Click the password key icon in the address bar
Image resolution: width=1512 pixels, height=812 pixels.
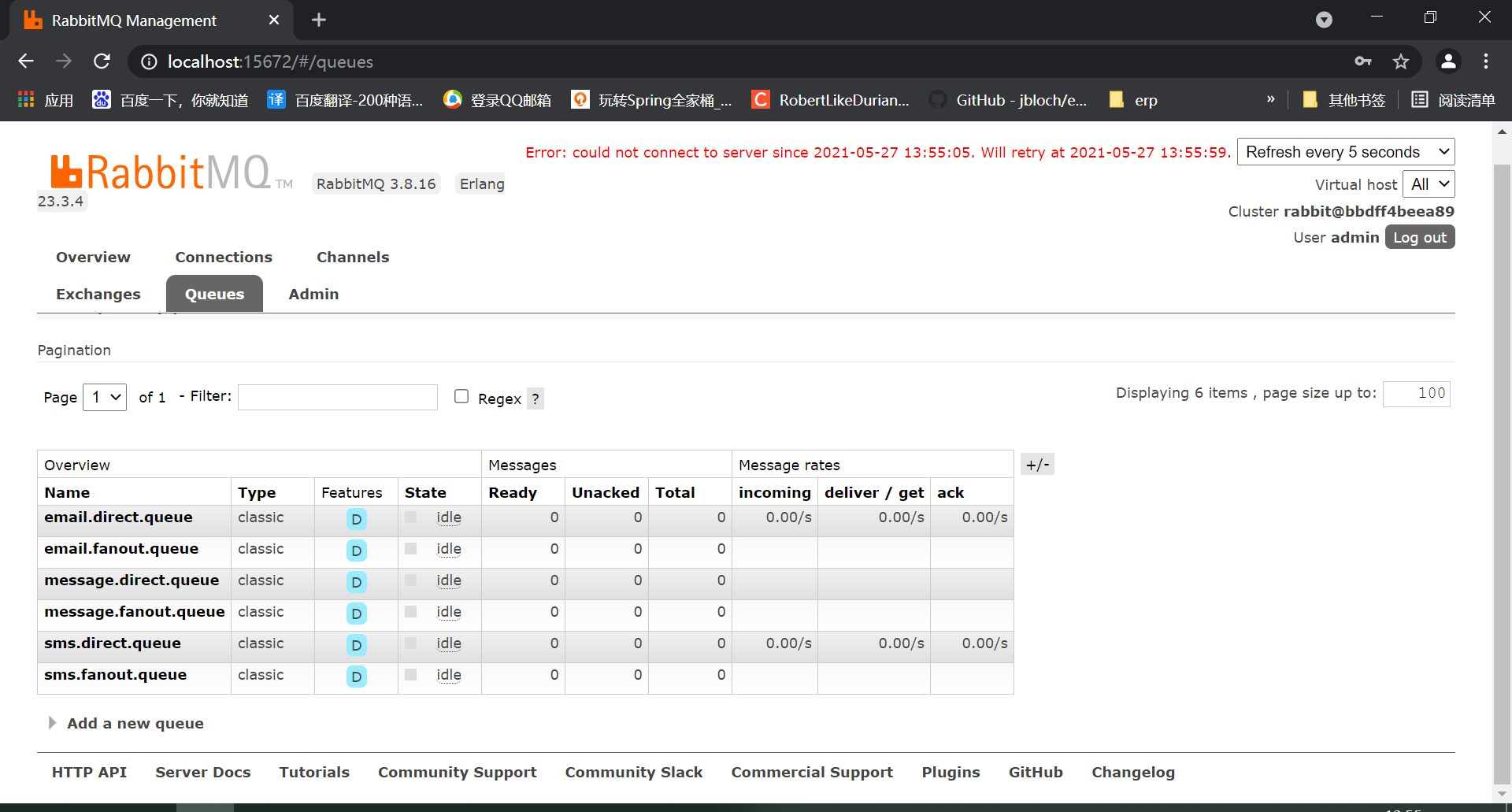pos(1363,61)
